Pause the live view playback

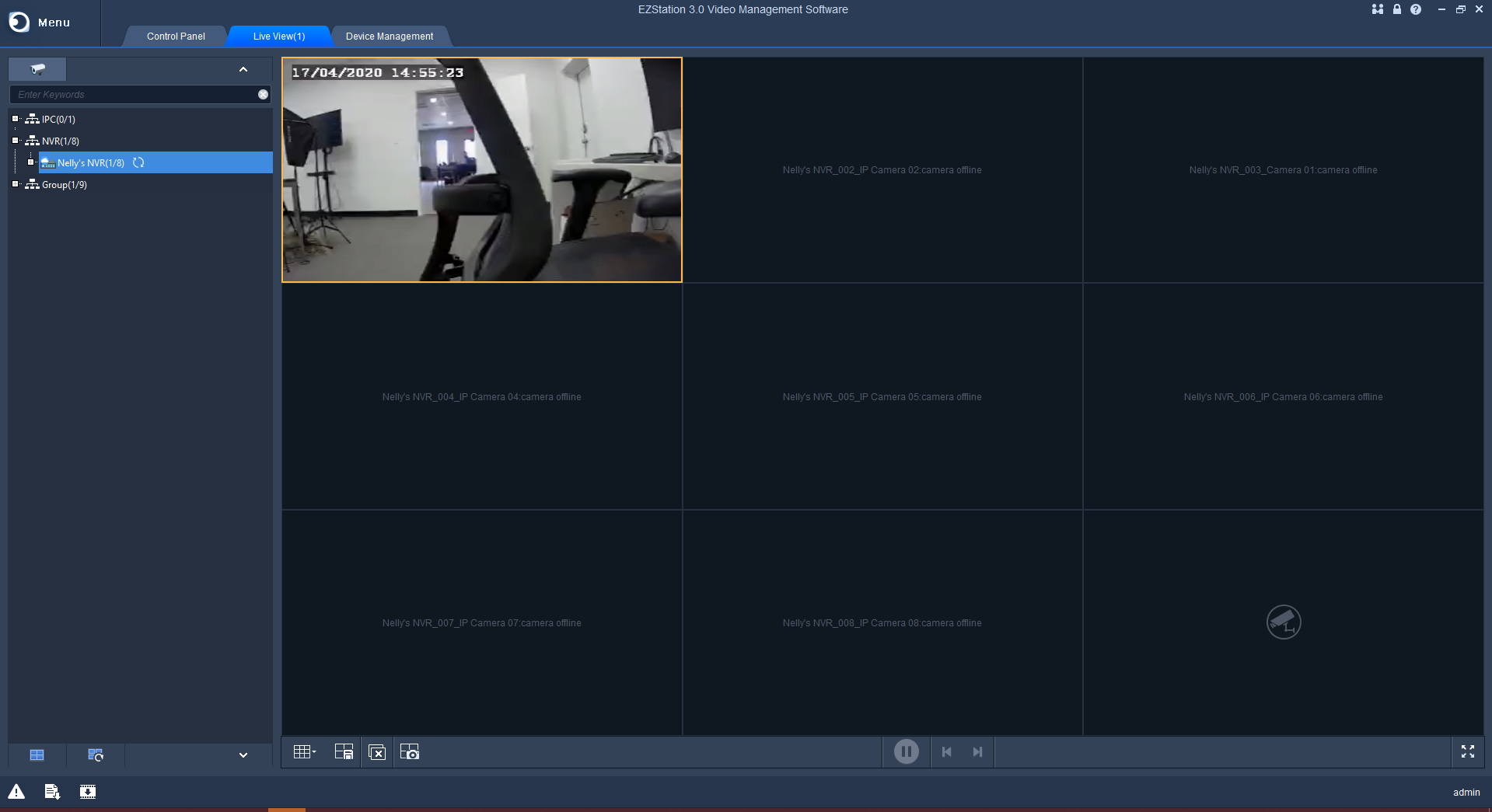pyautogui.click(x=906, y=751)
